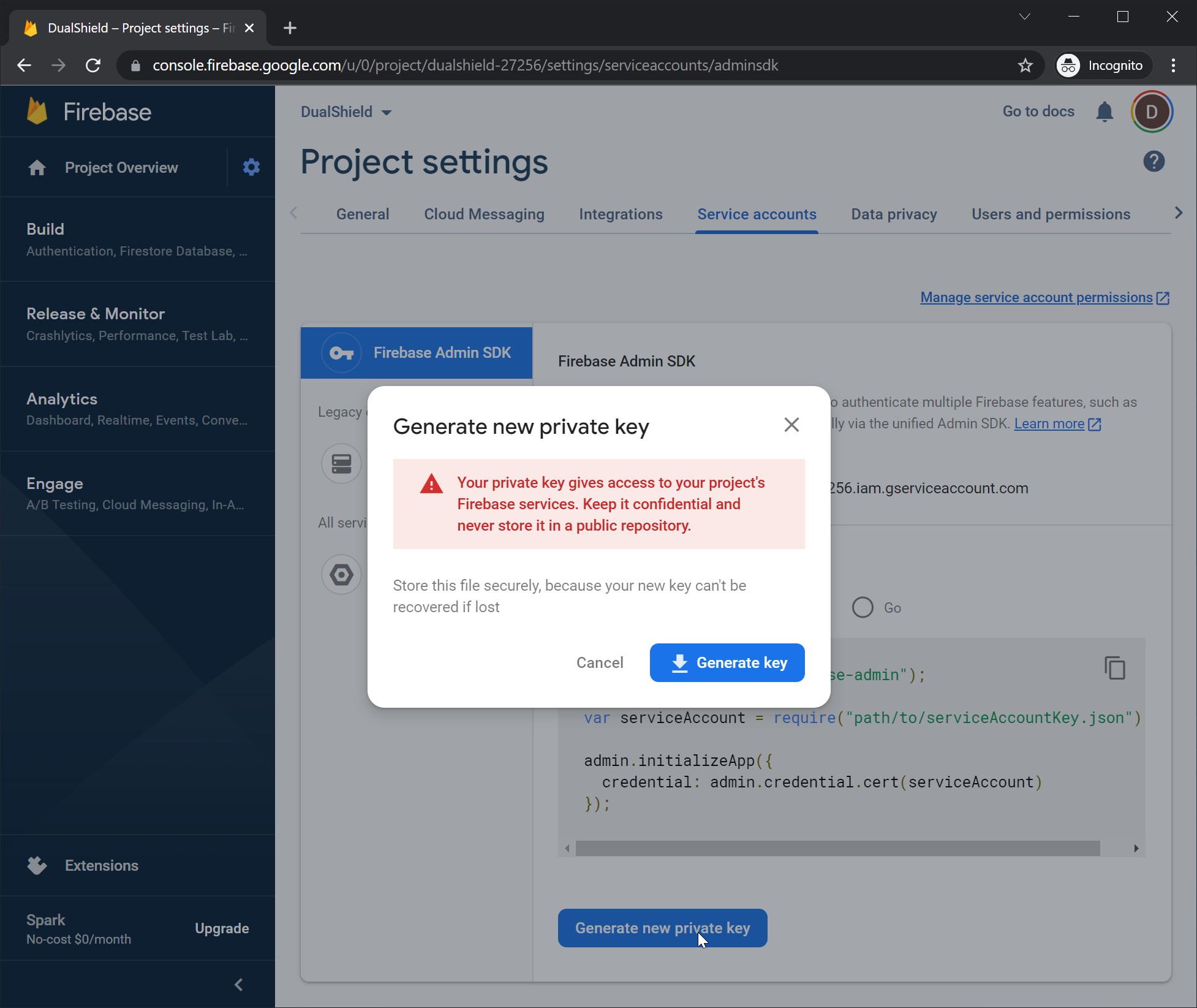This screenshot has height=1008, width=1197.
Task: Click the project settings gear icon
Action: (x=251, y=167)
